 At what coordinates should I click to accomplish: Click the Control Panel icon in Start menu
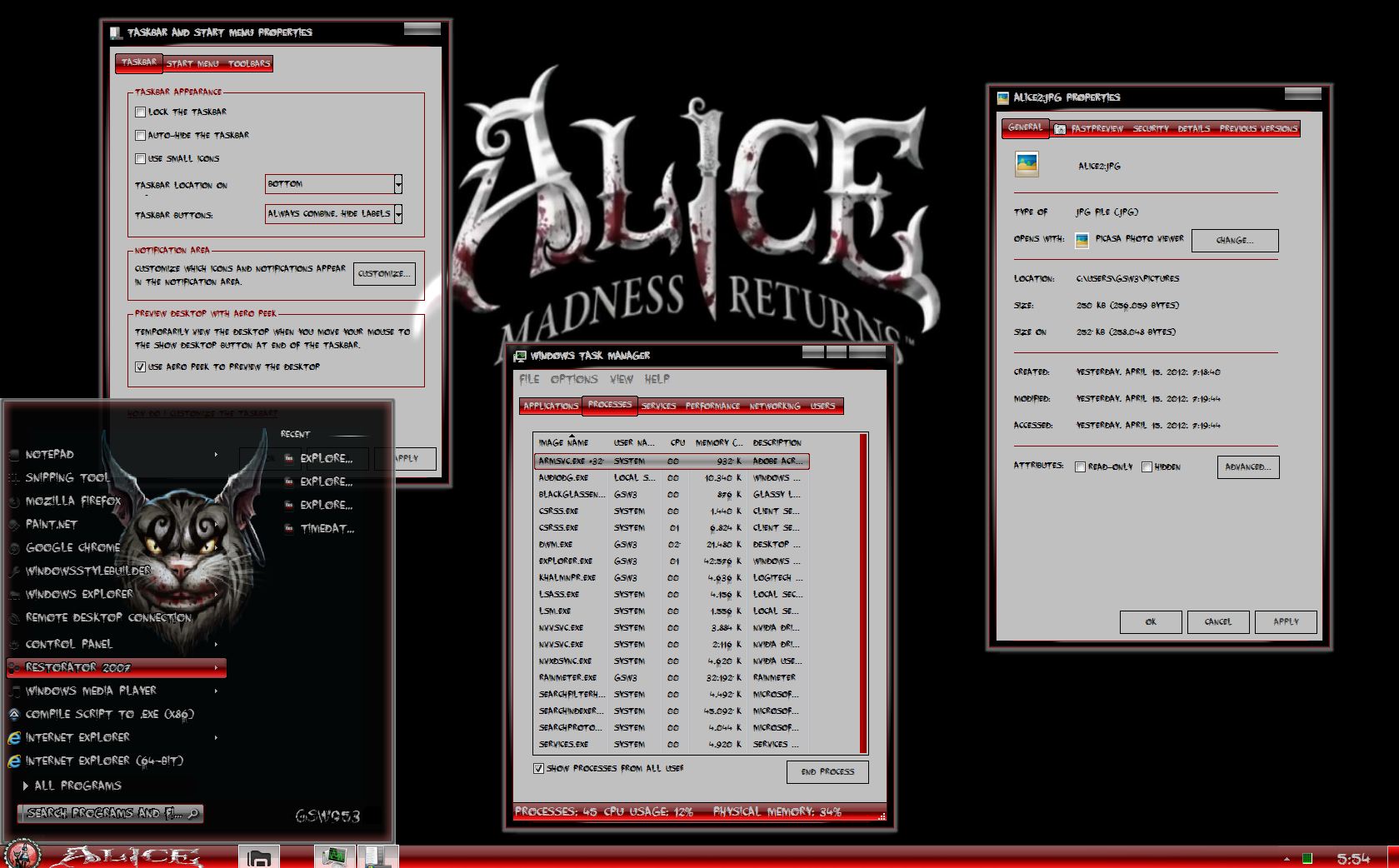[x=14, y=645]
